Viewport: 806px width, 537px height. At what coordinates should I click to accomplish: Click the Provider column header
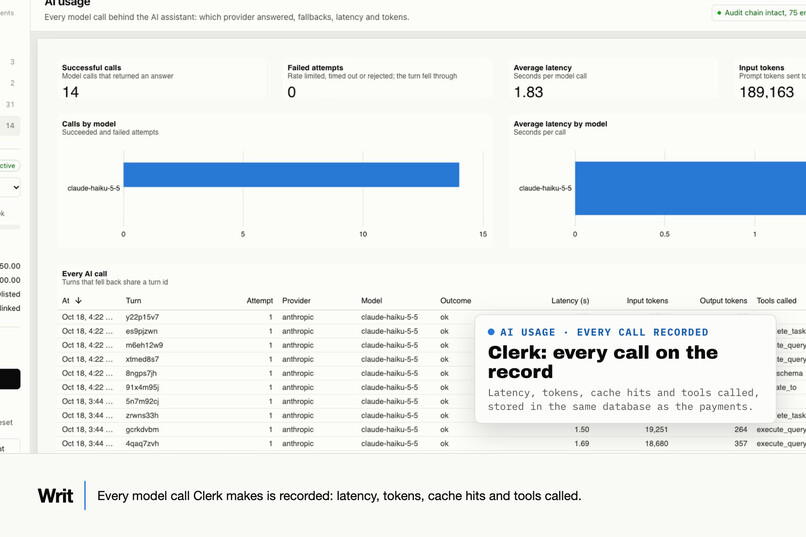(x=296, y=301)
